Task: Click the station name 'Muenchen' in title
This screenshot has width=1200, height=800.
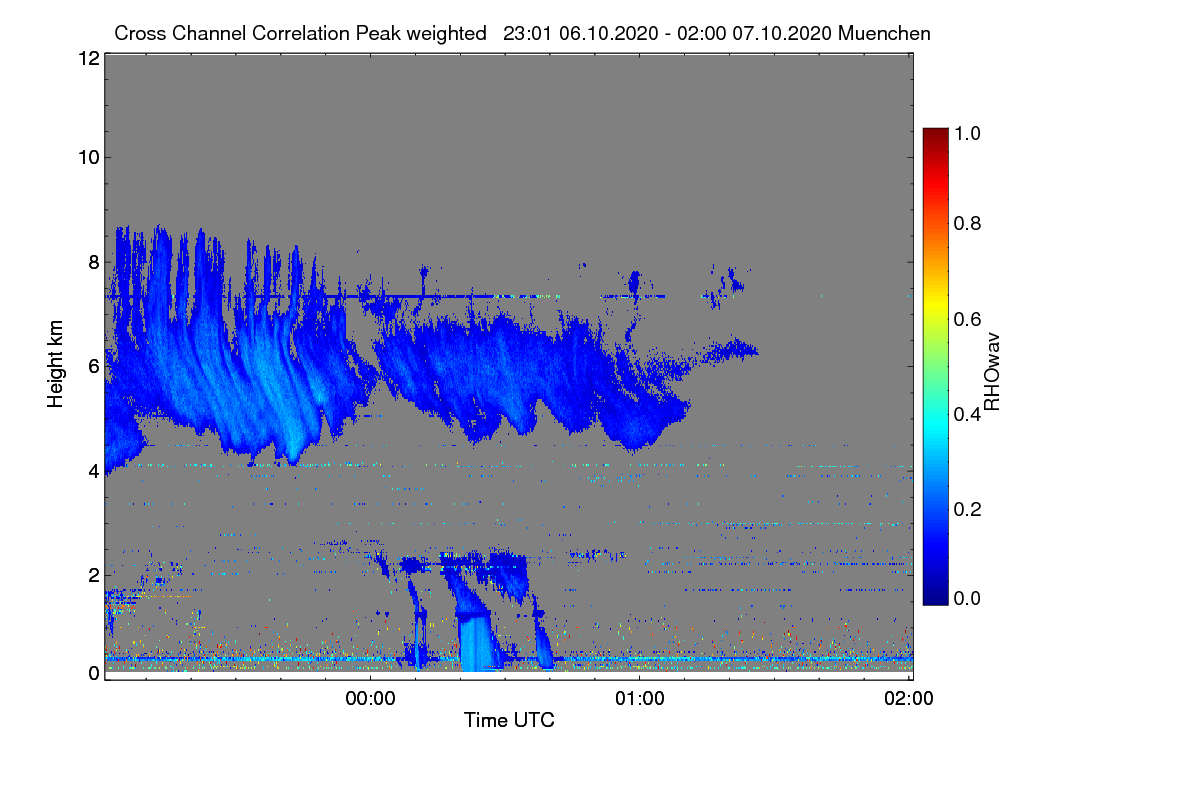Action: tap(885, 34)
